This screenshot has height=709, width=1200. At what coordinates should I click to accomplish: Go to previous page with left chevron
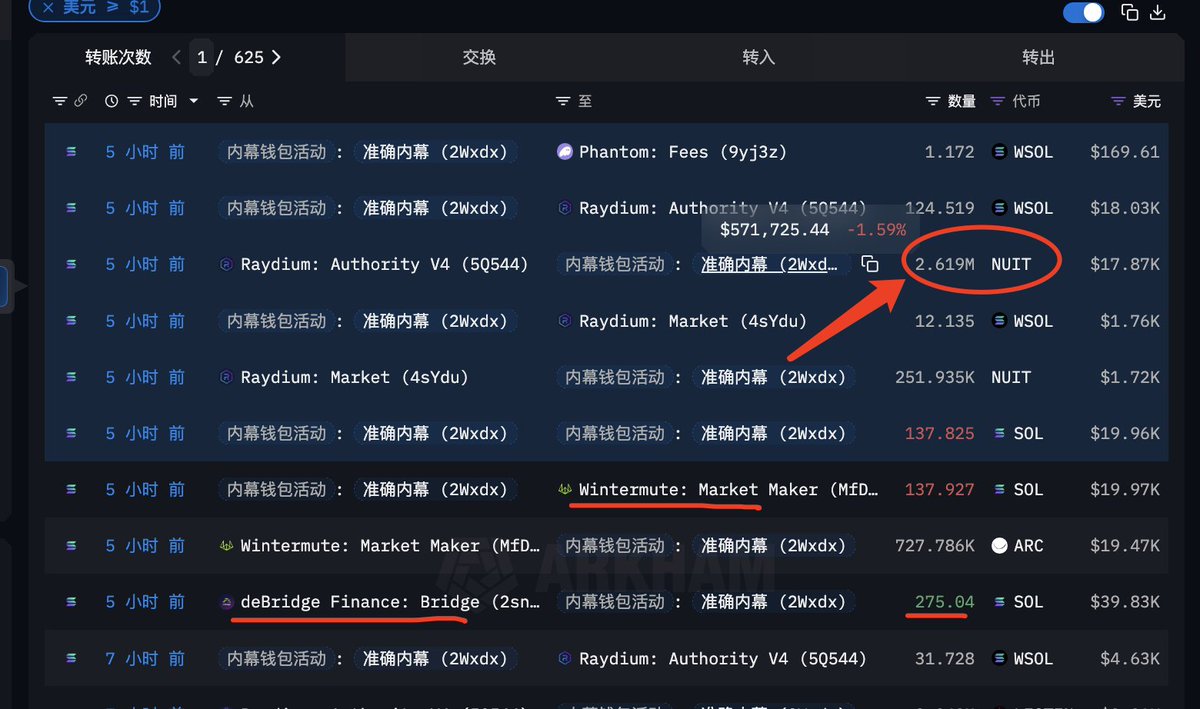pos(176,57)
